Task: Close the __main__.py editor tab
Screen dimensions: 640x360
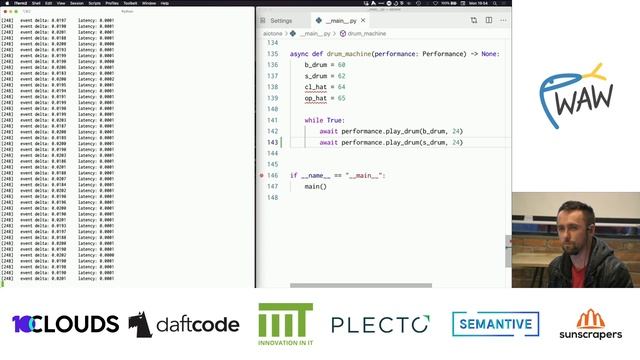Action: (363, 20)
